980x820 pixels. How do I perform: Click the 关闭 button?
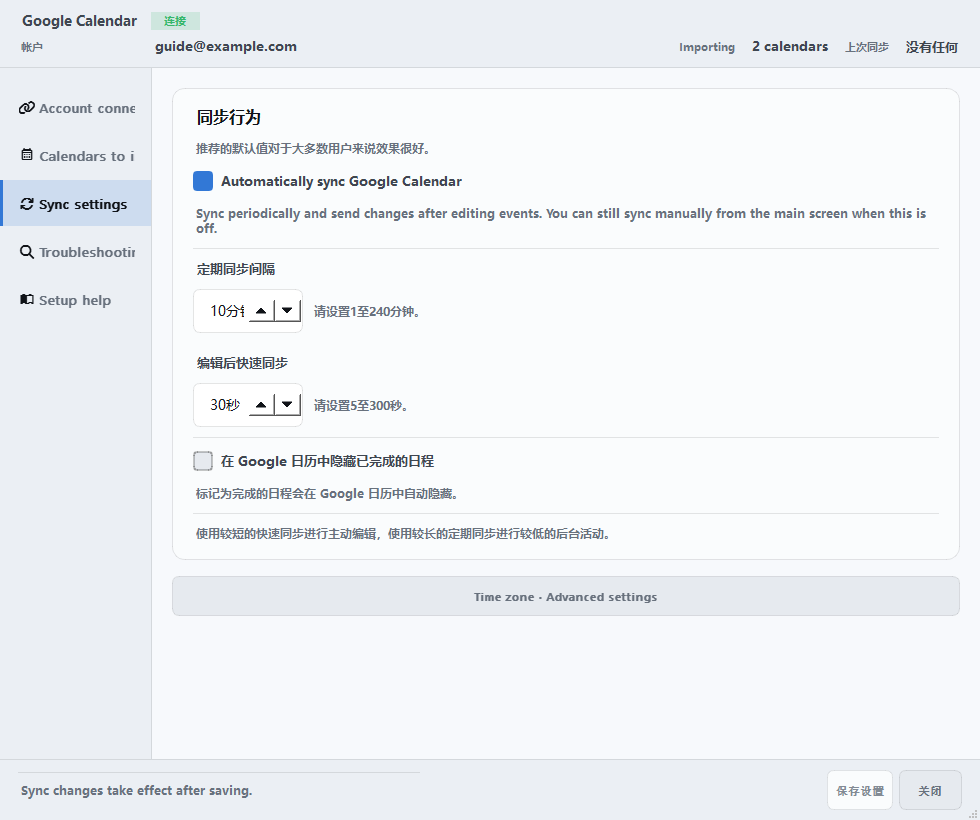(x=930, y=790)
